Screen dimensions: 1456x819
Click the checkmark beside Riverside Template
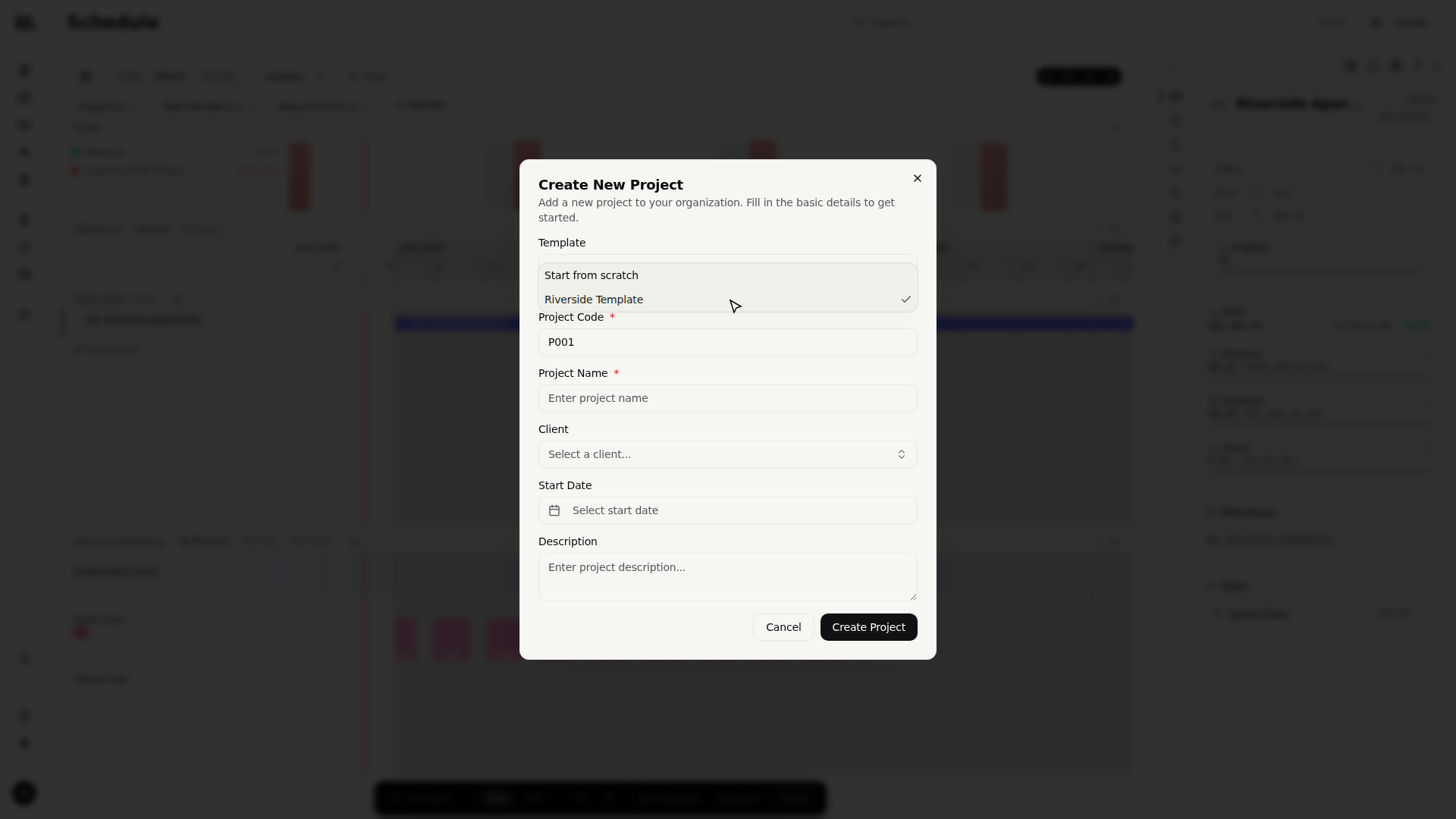[905, 300]
